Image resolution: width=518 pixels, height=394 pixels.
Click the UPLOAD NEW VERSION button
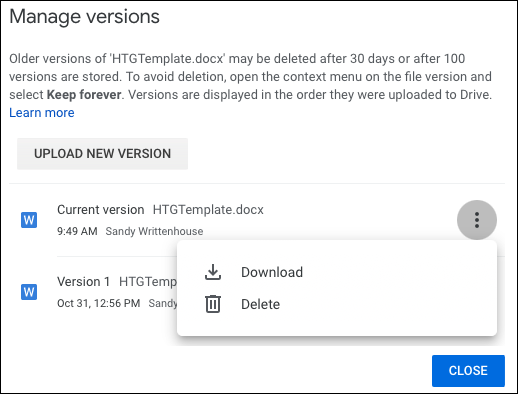click(x=102, y=154)
